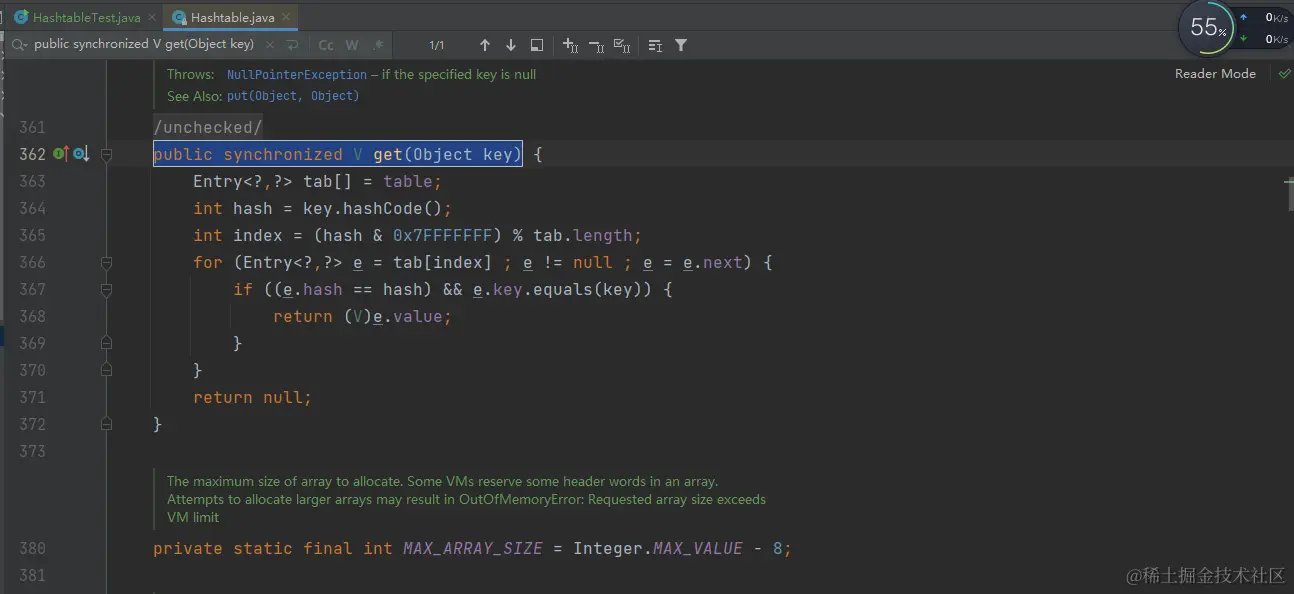Toggle Regex search option
Image resolution: width=1294 pixels, height=594 pixels.
pyautogui.click(x=378, y=45)
